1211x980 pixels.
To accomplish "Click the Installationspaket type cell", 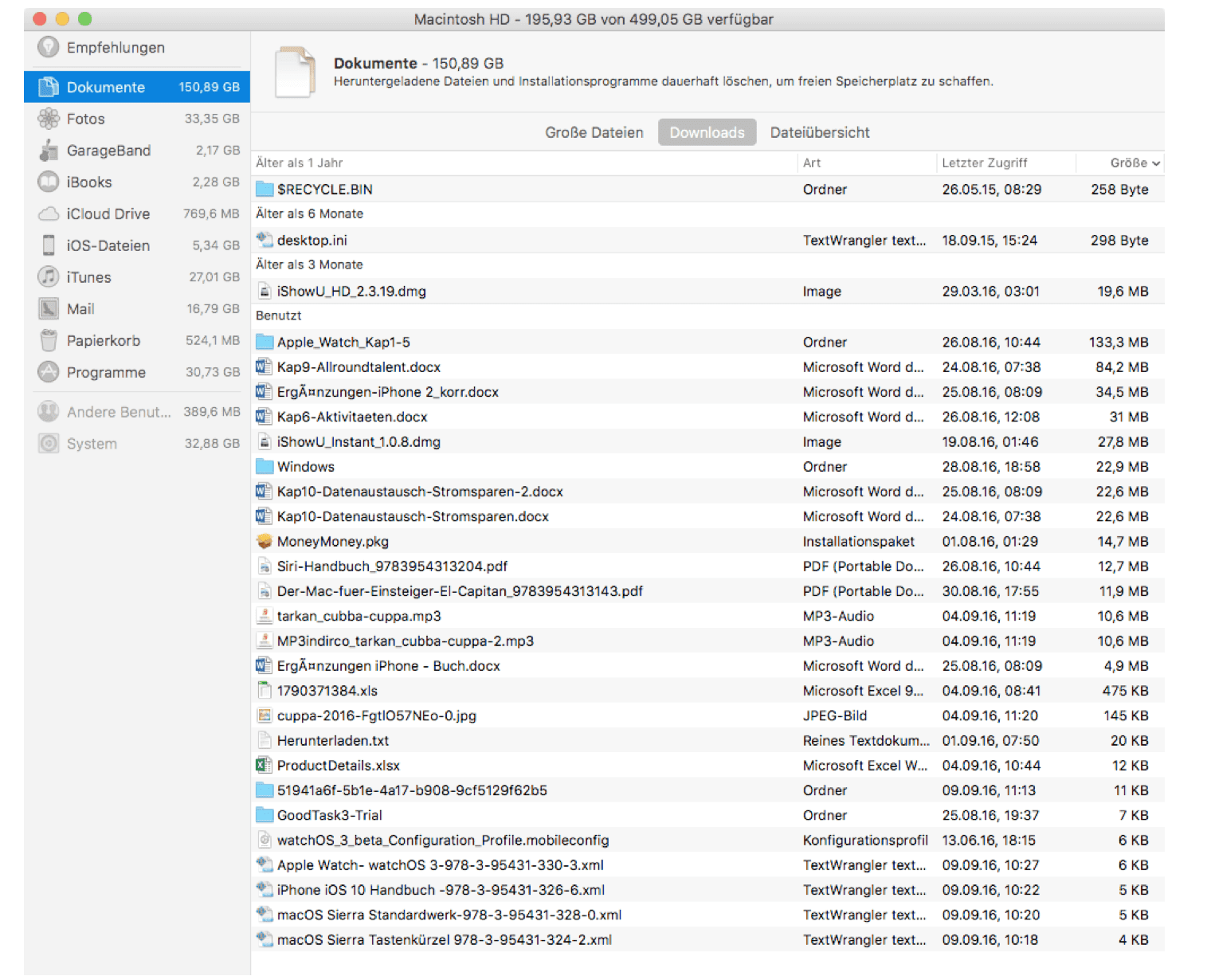I will [x=859, y=541].
